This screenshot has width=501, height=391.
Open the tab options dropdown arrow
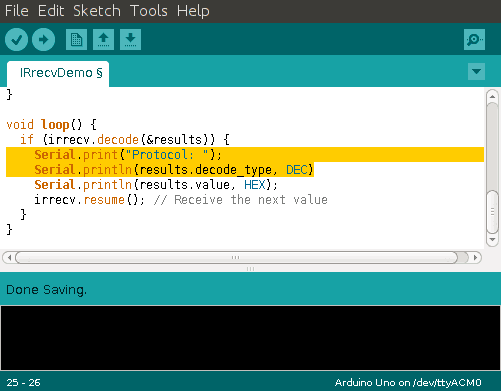476,71
